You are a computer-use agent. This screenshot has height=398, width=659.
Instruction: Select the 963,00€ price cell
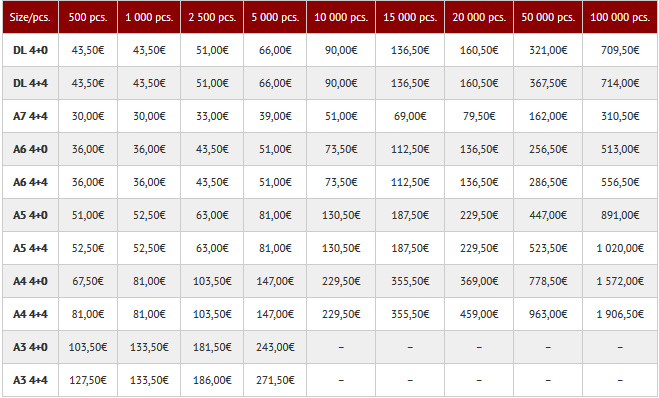coord(548,314)
